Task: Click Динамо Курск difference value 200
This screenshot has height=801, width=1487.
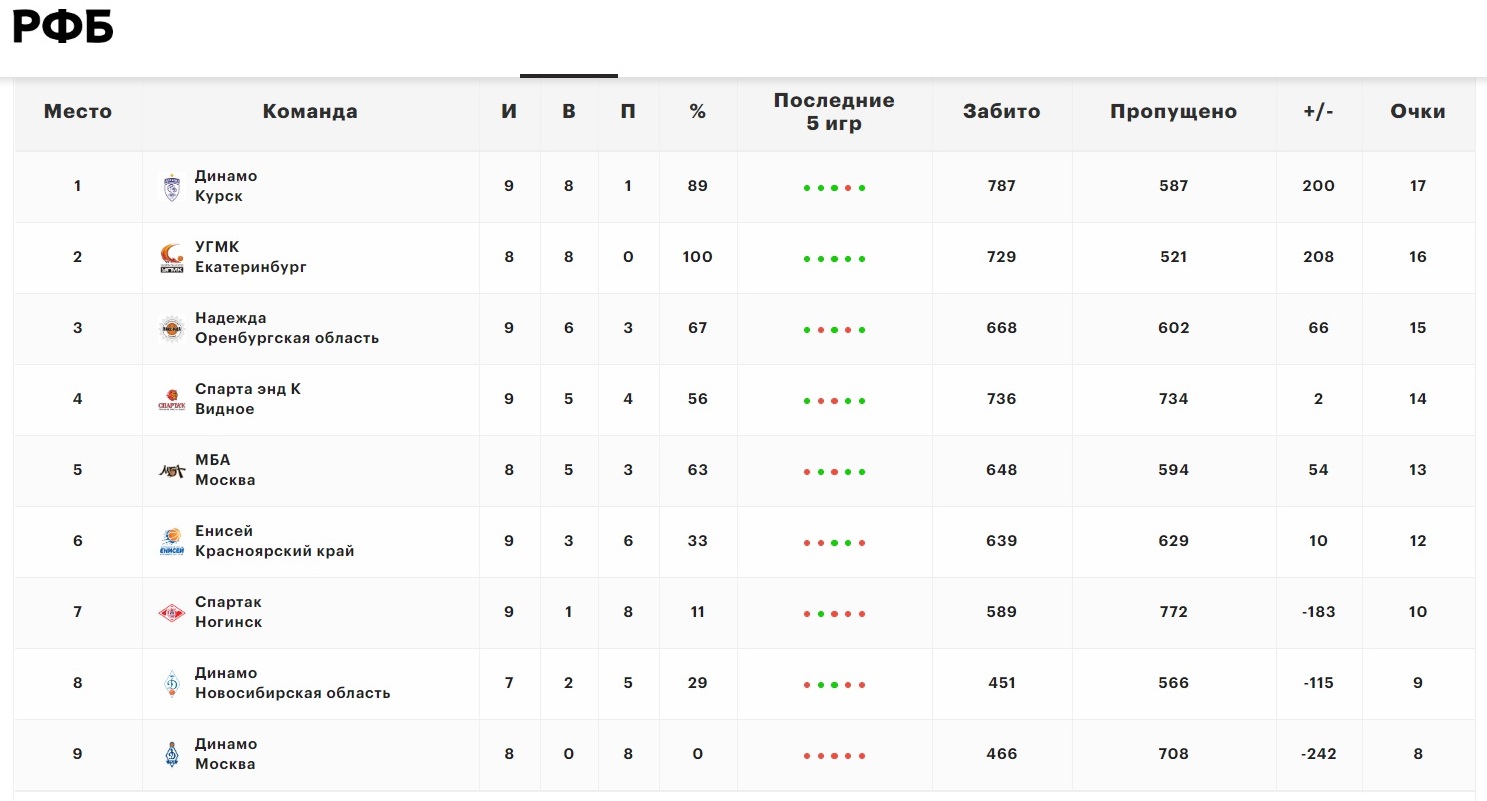Action: tap(1319, 186)
